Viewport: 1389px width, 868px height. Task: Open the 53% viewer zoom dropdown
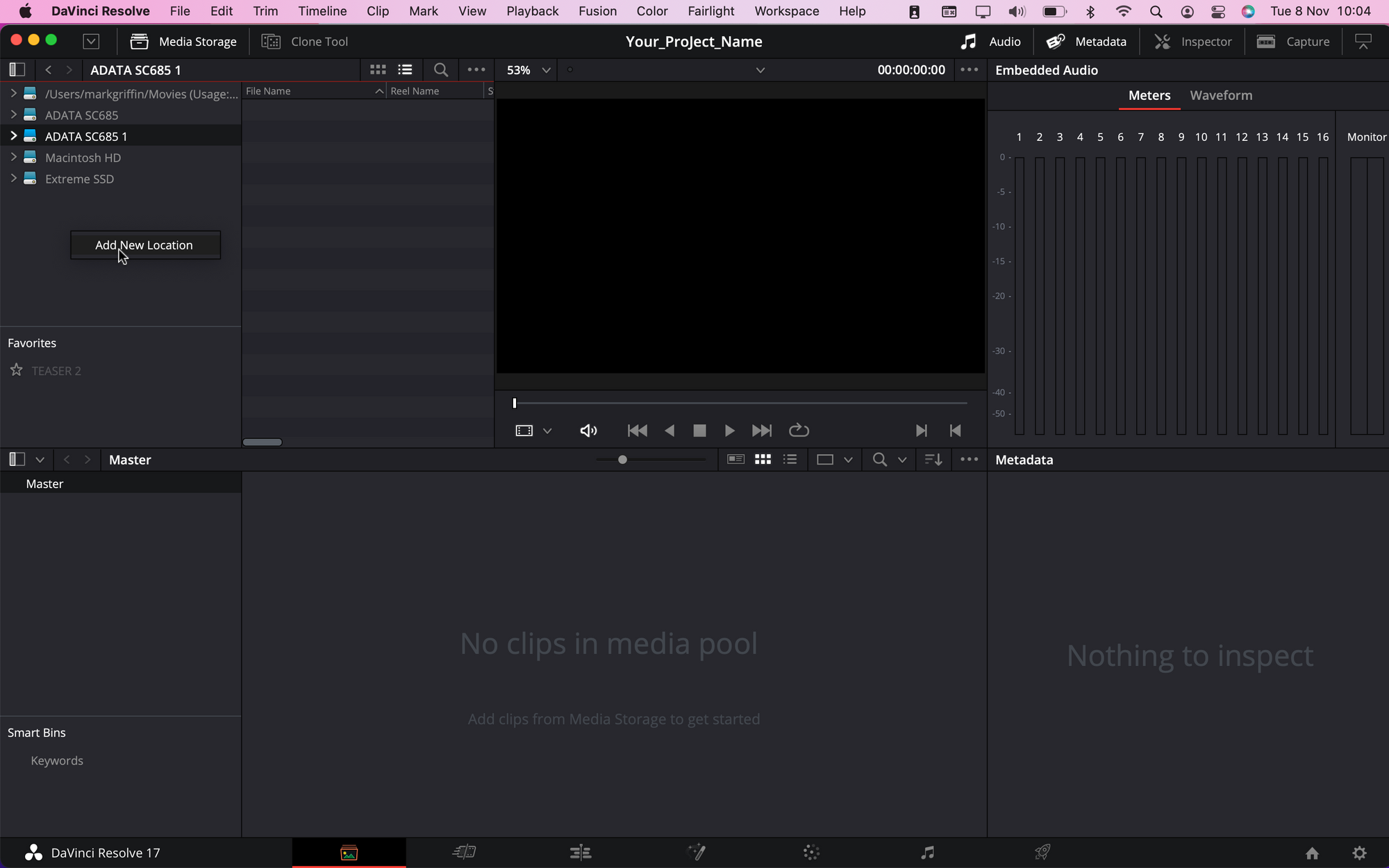[529, 70]
